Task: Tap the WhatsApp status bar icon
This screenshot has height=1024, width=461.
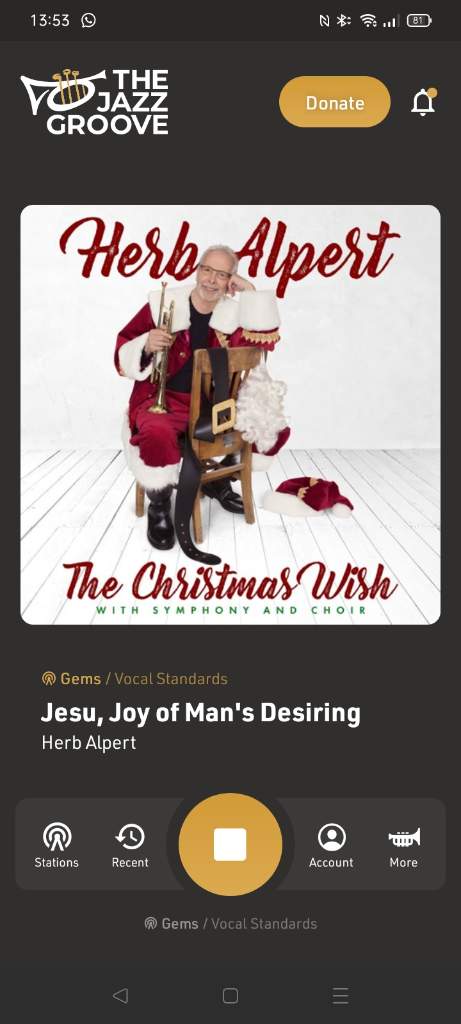Action: (88, 20)
